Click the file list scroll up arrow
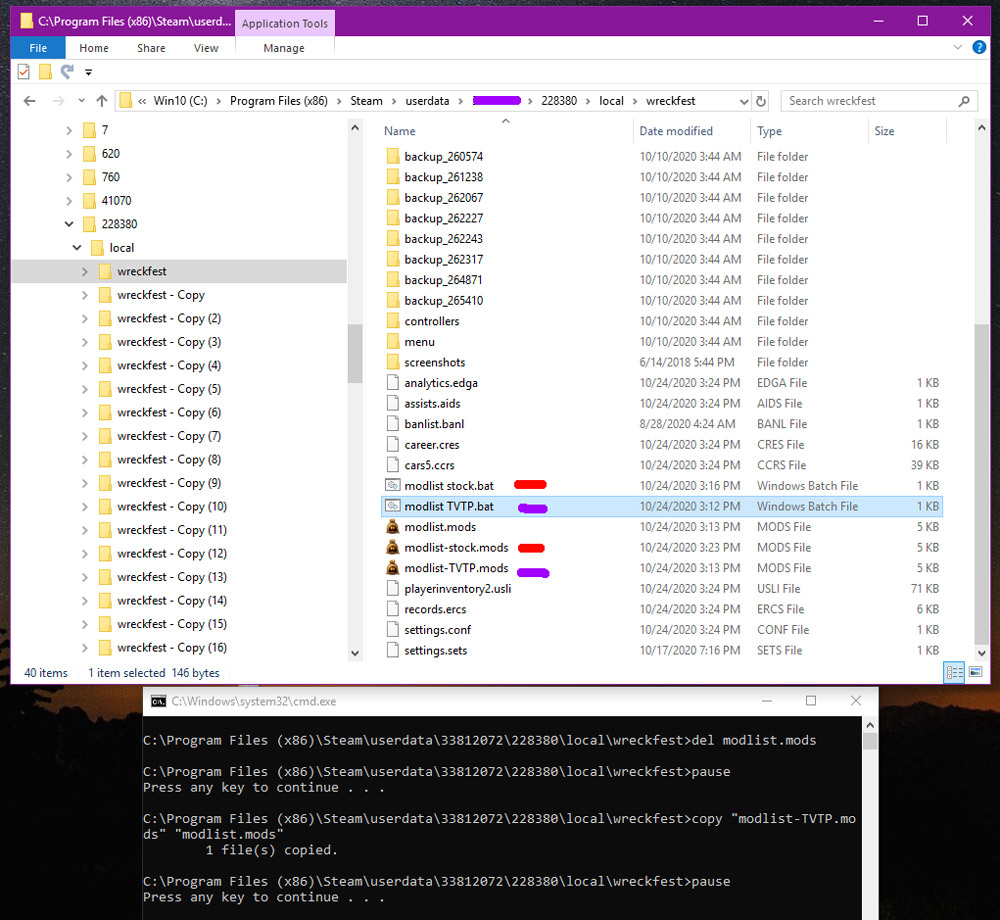 [982, 128]
